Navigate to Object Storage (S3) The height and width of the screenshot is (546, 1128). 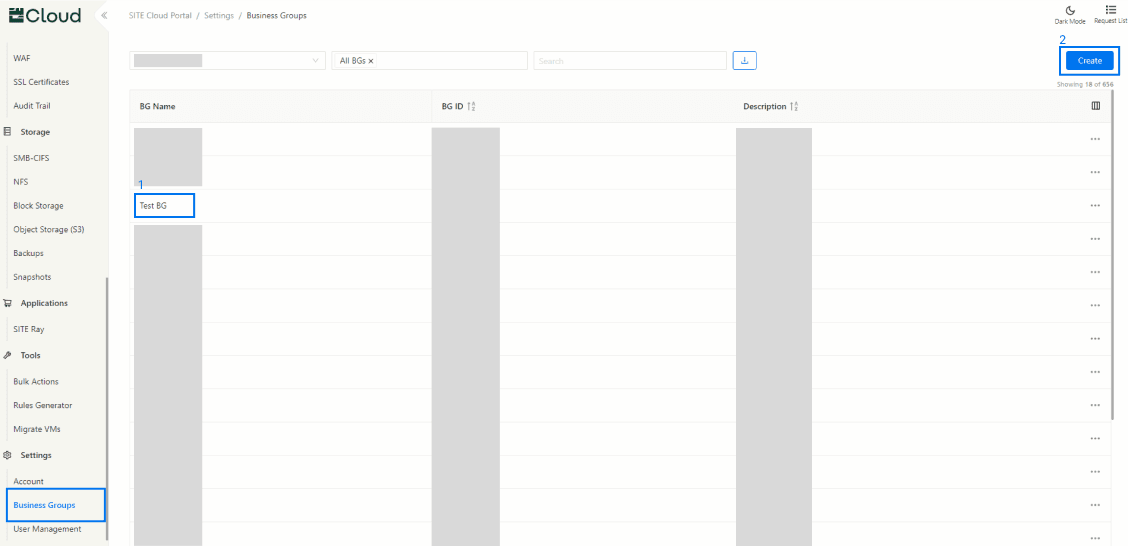pyautogui.click(x=48, y=229)
